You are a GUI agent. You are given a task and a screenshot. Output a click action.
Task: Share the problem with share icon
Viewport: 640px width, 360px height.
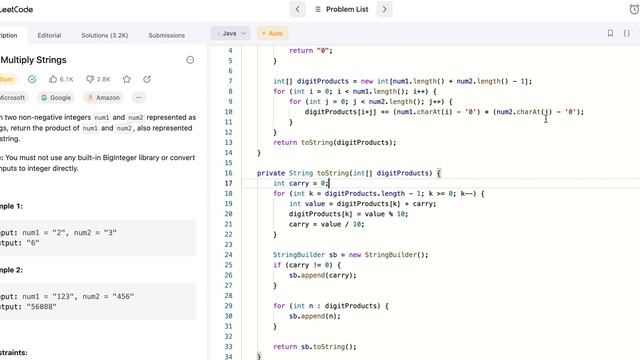(147, 79)
